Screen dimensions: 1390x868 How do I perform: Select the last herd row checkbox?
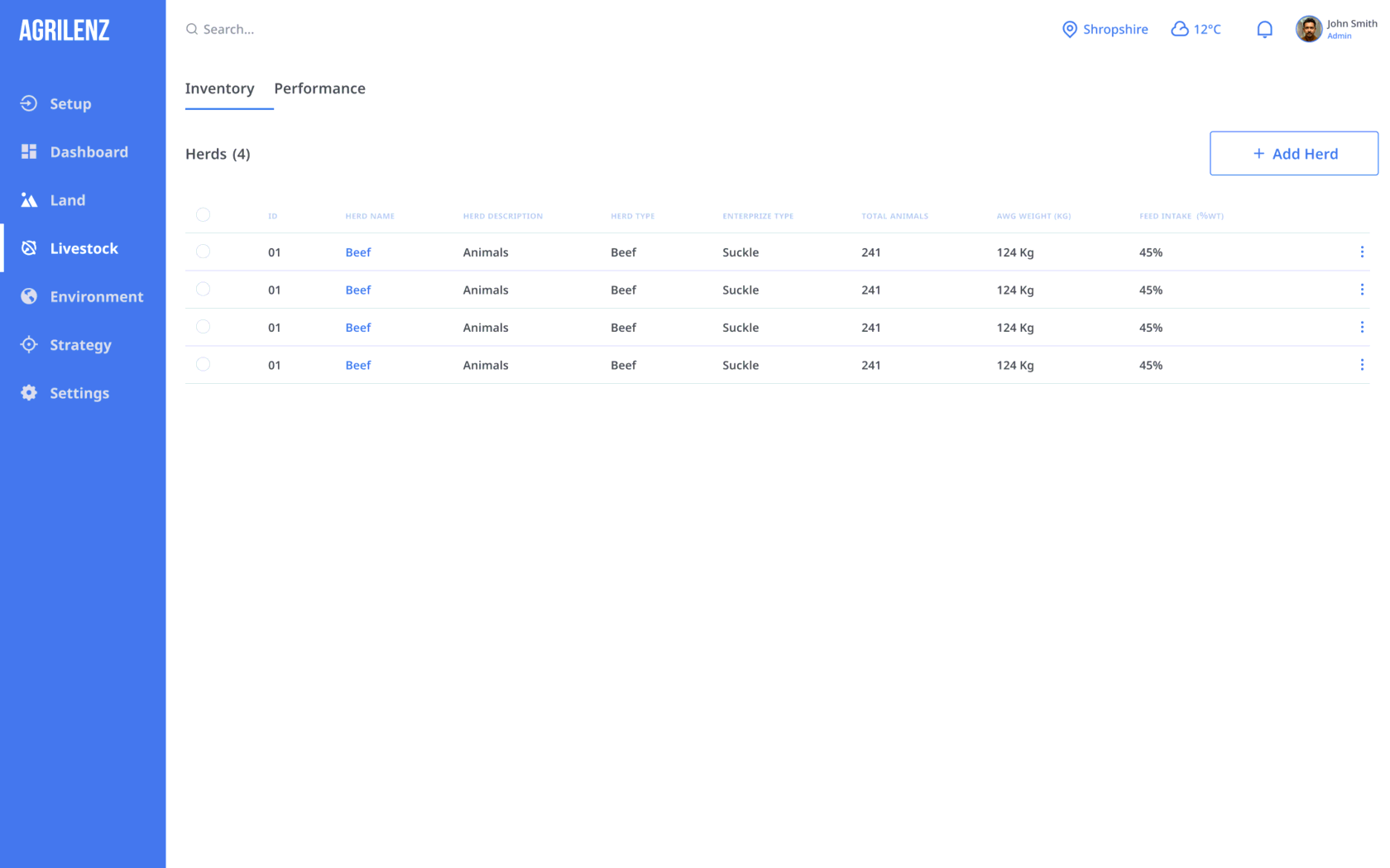[x=203, y=364]
